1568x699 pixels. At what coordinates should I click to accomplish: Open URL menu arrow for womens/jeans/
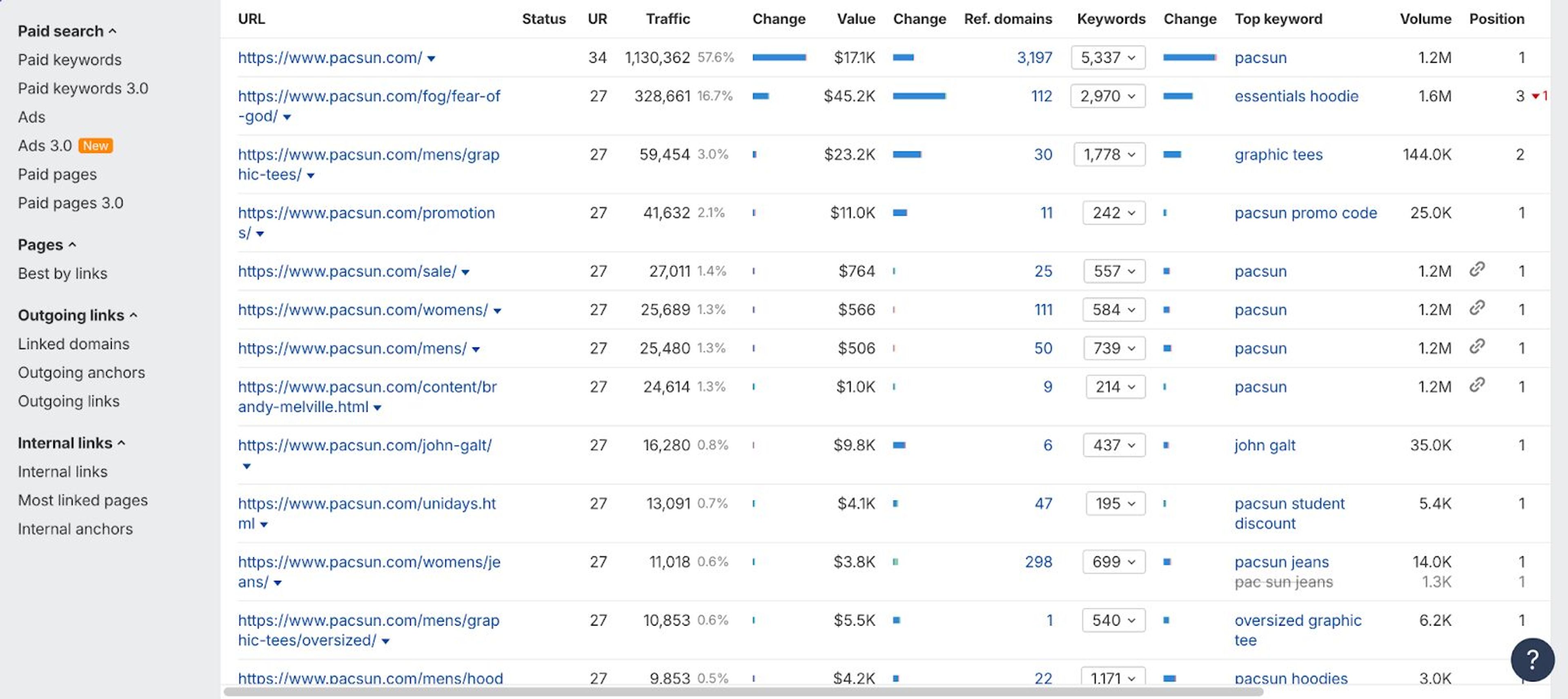(x=278, y=583)
